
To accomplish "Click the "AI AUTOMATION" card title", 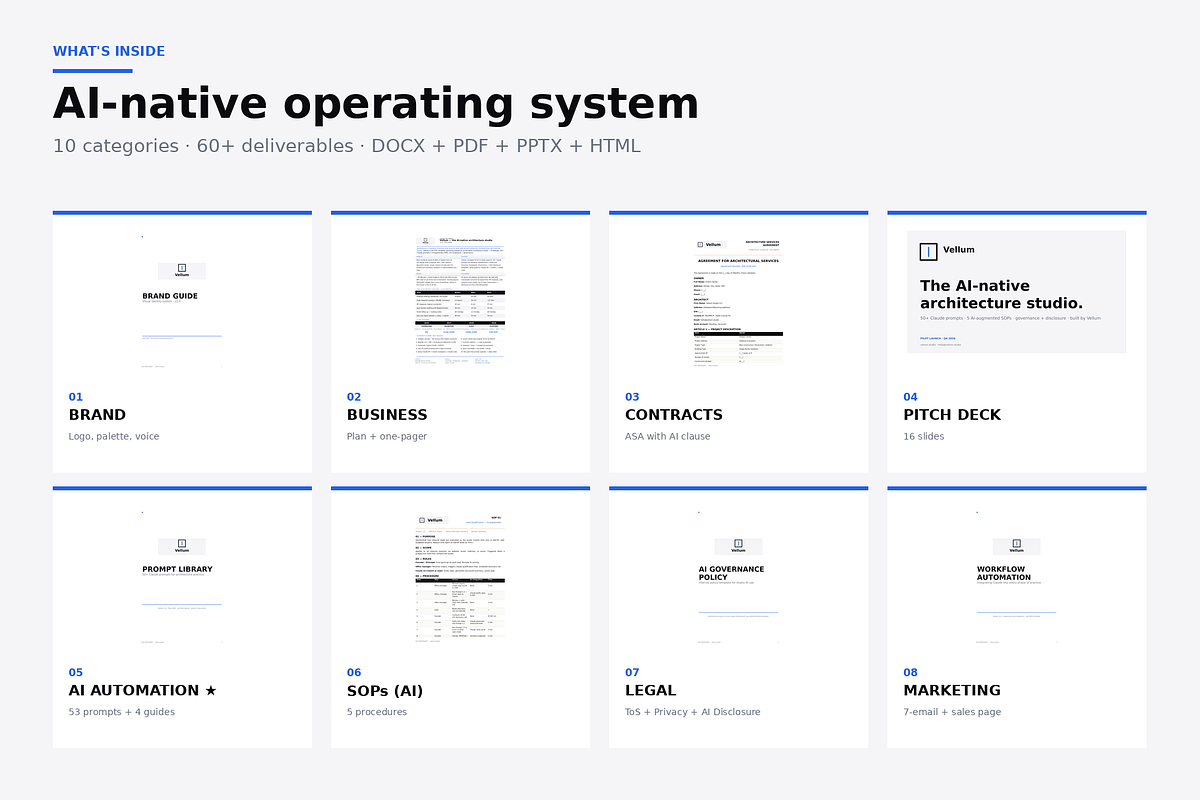I will (134, 691).
